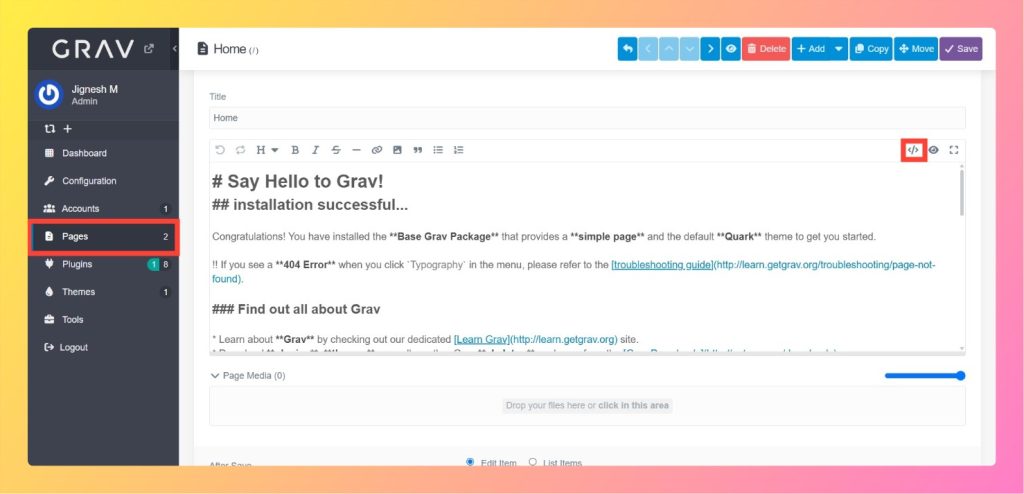Viewport: 1024px width, 494px height.
Task: Enter fullscreen editor mode
Action: click(x=954, y=150)
